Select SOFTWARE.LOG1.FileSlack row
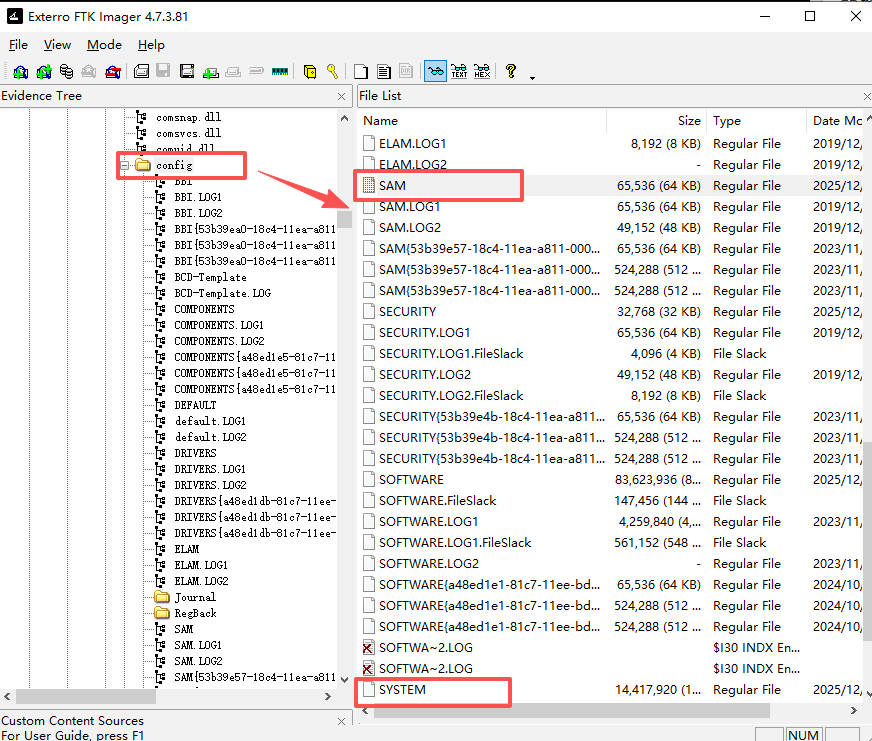The image size is (872, 741). 612,542
